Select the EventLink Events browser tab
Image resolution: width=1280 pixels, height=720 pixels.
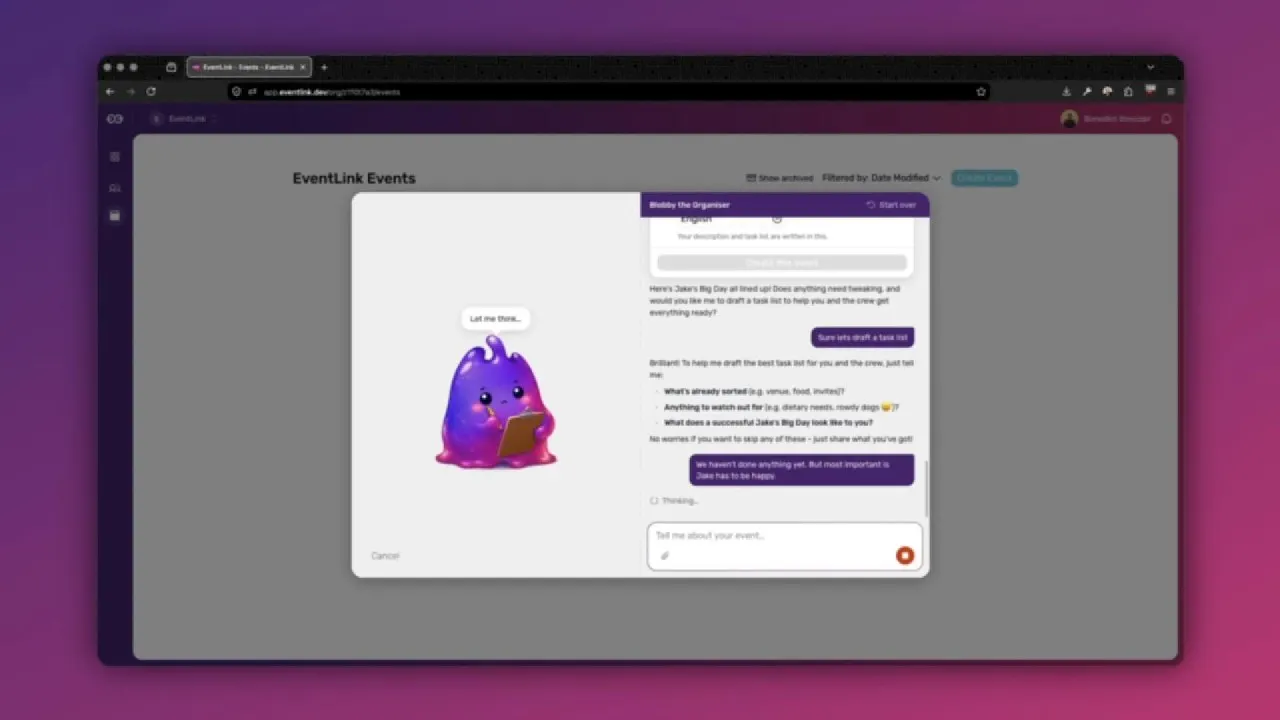249,67
